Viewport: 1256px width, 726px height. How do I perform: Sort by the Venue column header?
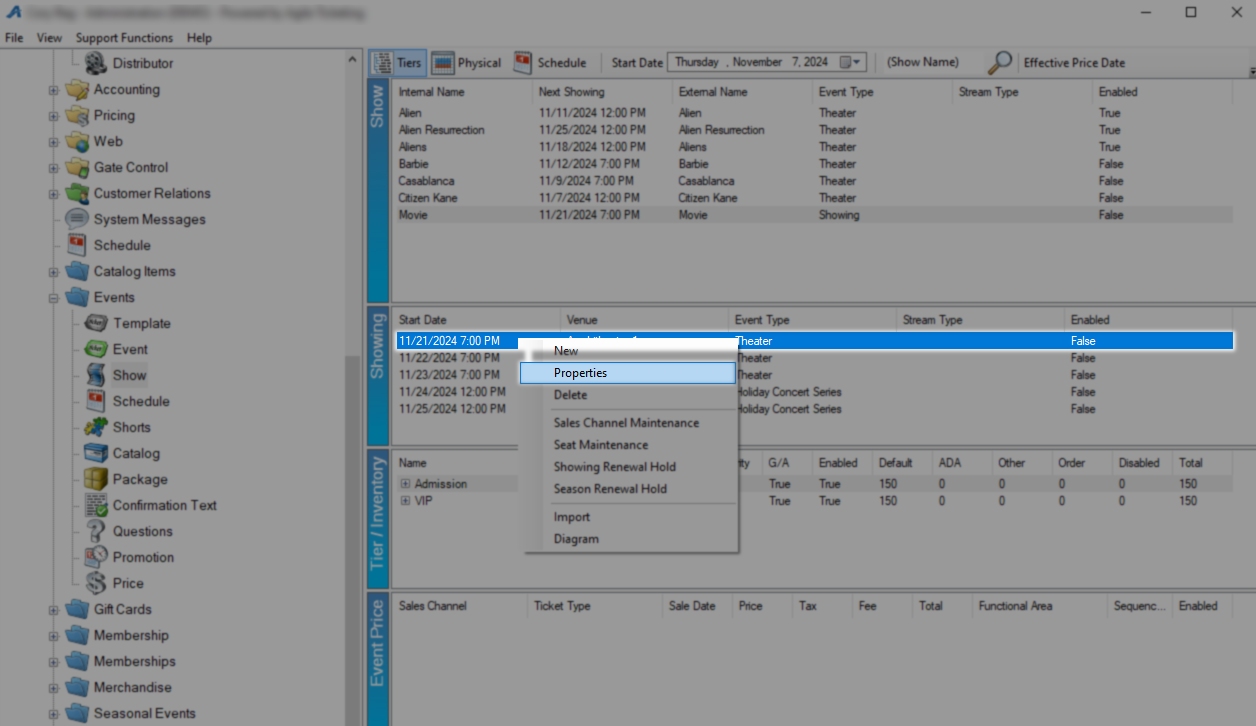click(x=645, y=320)
